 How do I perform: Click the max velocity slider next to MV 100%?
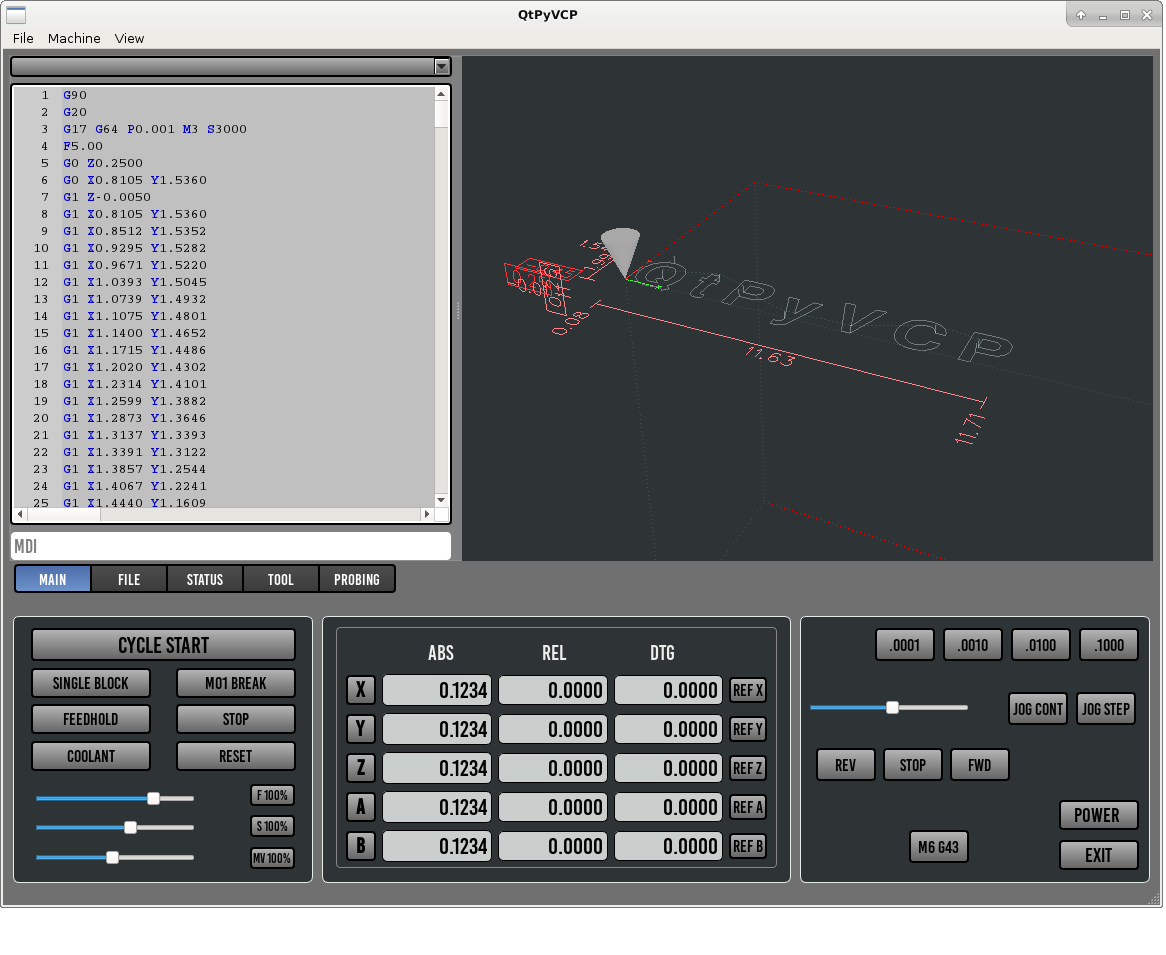115,858
